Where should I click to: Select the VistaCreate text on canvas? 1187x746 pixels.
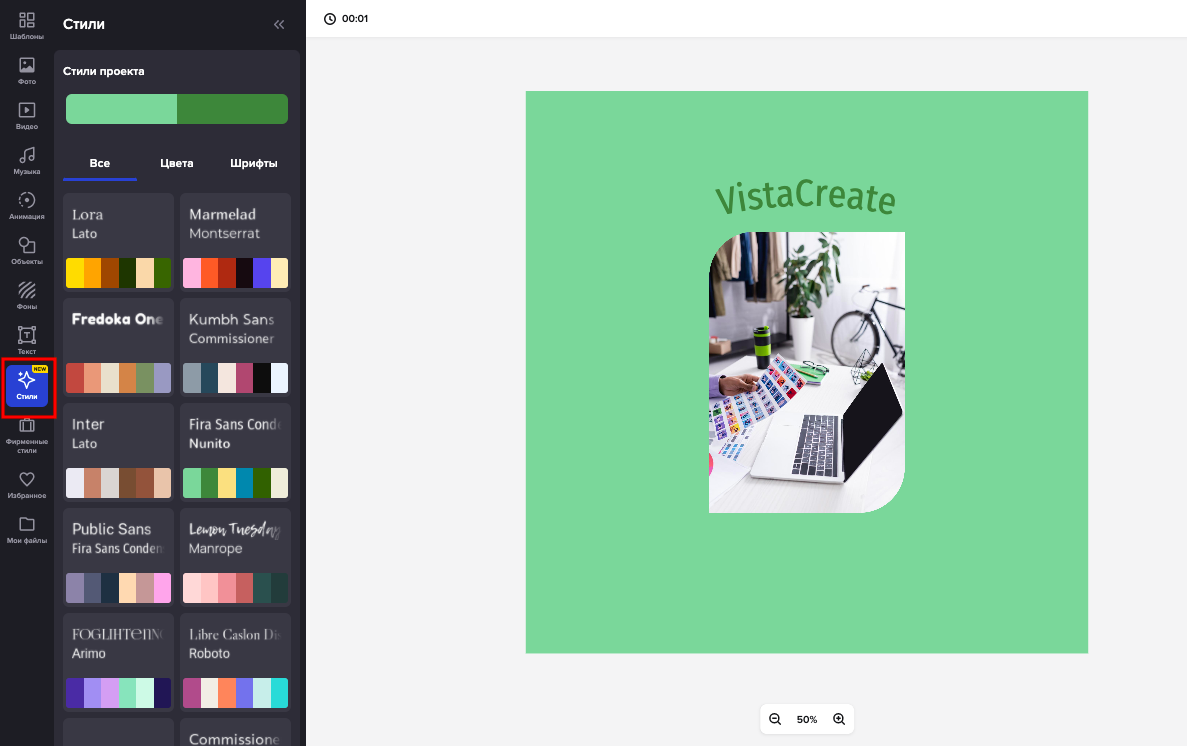click(805, 197)
